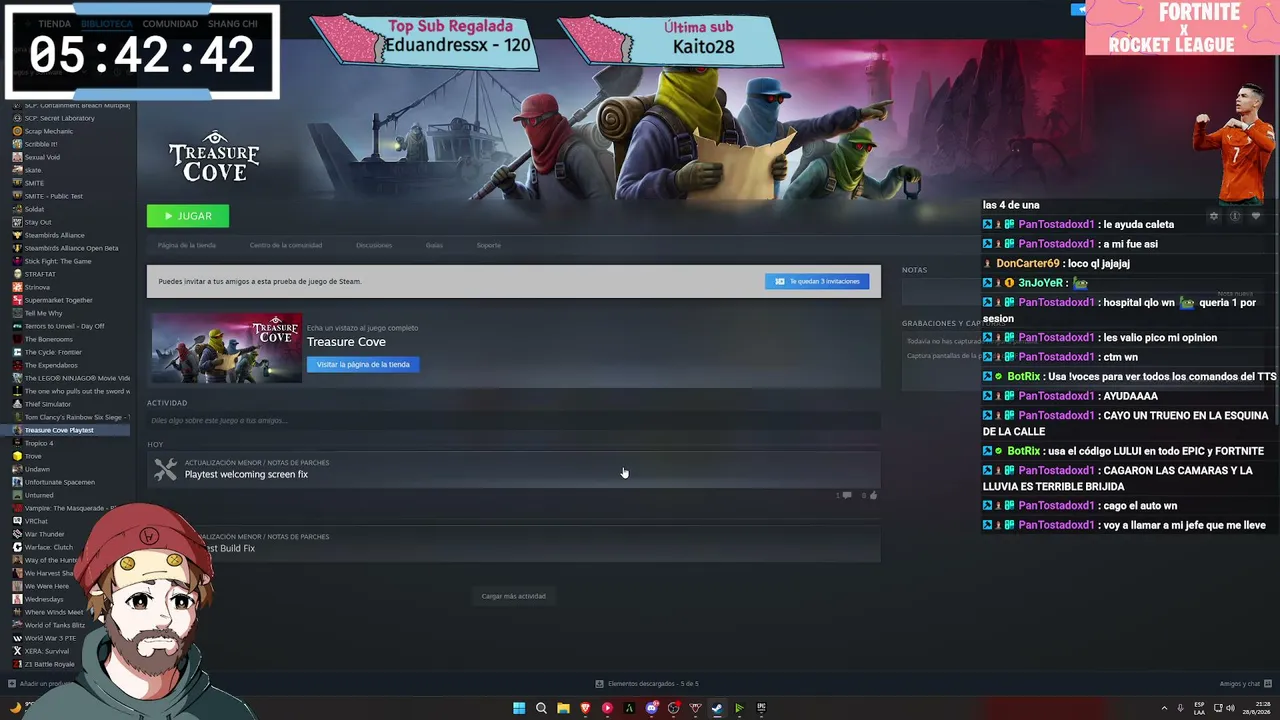
Task: Open File Explorer from the taskbar
Action: 563,708
